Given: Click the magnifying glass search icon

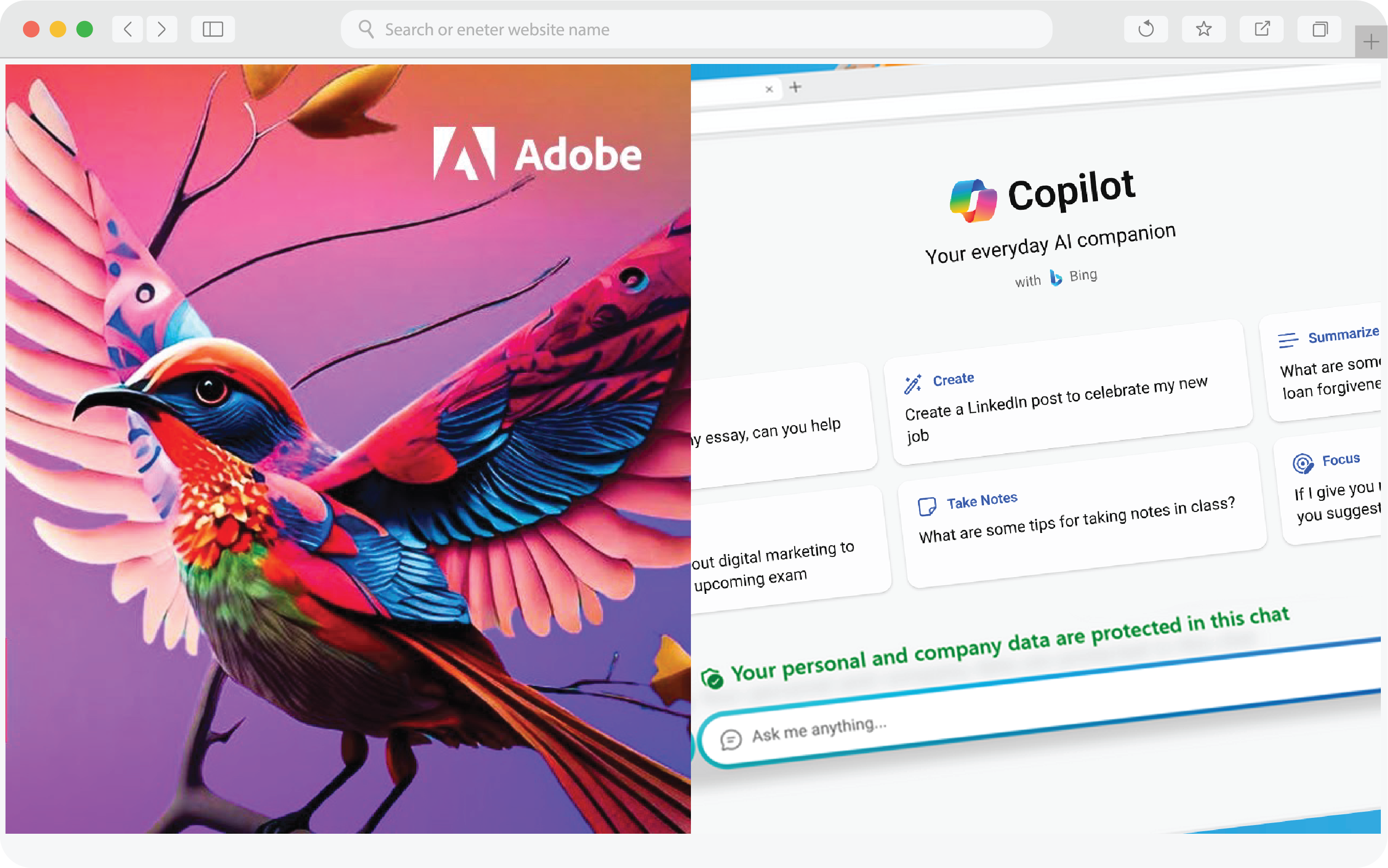Looking at the screenshot, I should (366, 29).
